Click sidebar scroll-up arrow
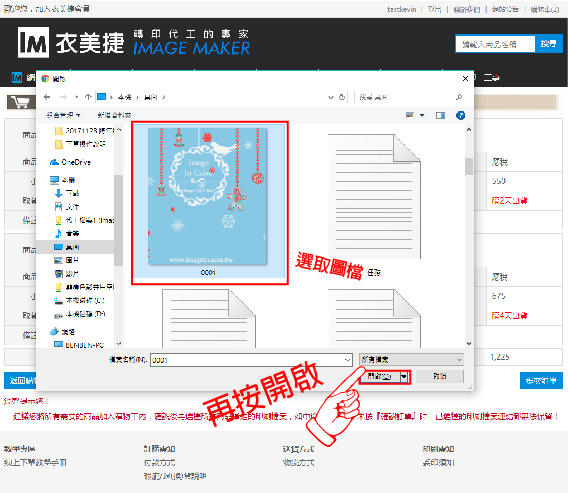 pos(119,130)
